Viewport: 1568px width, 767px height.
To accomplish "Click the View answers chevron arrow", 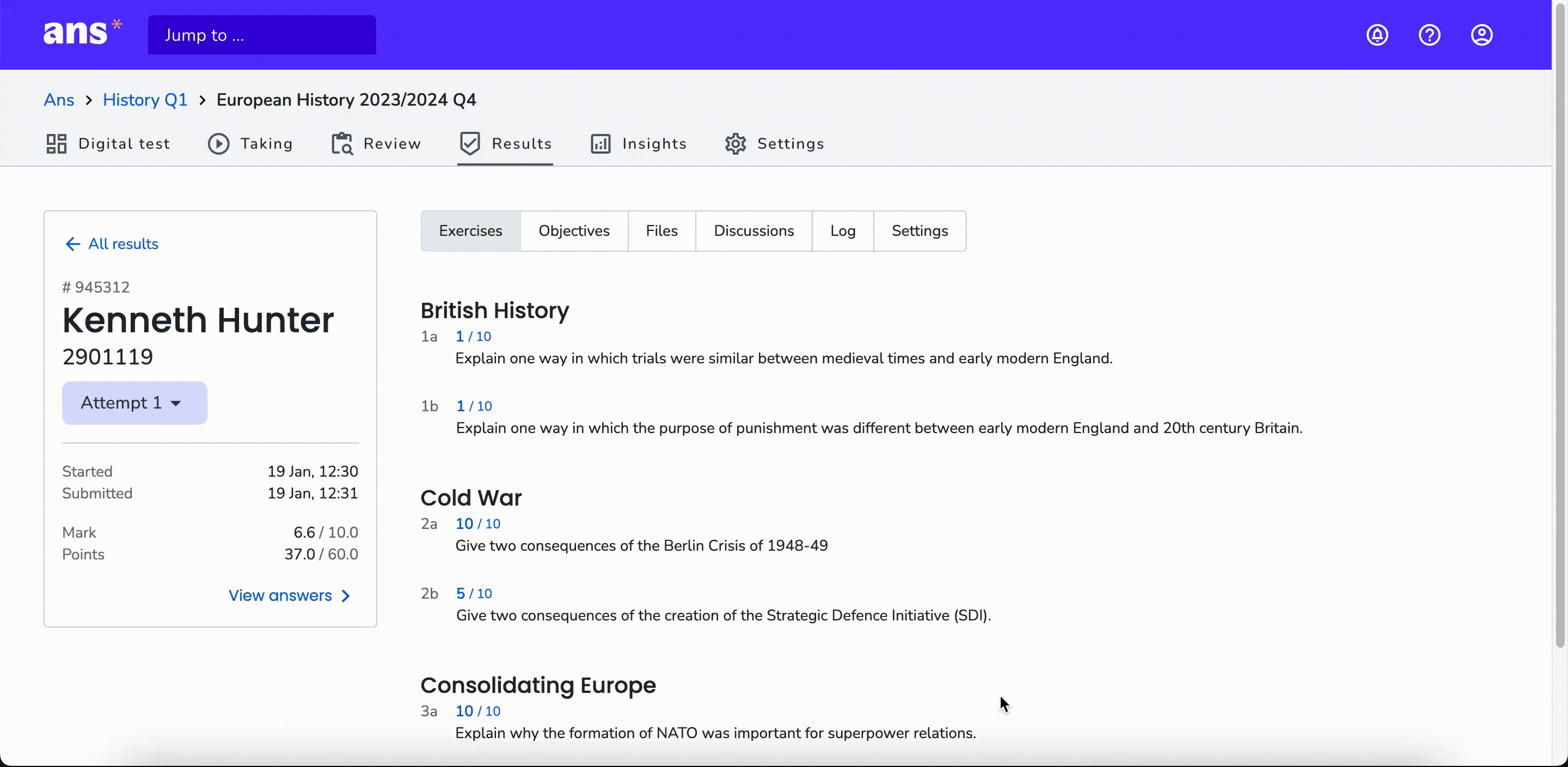I will click(x=346, y=596).
